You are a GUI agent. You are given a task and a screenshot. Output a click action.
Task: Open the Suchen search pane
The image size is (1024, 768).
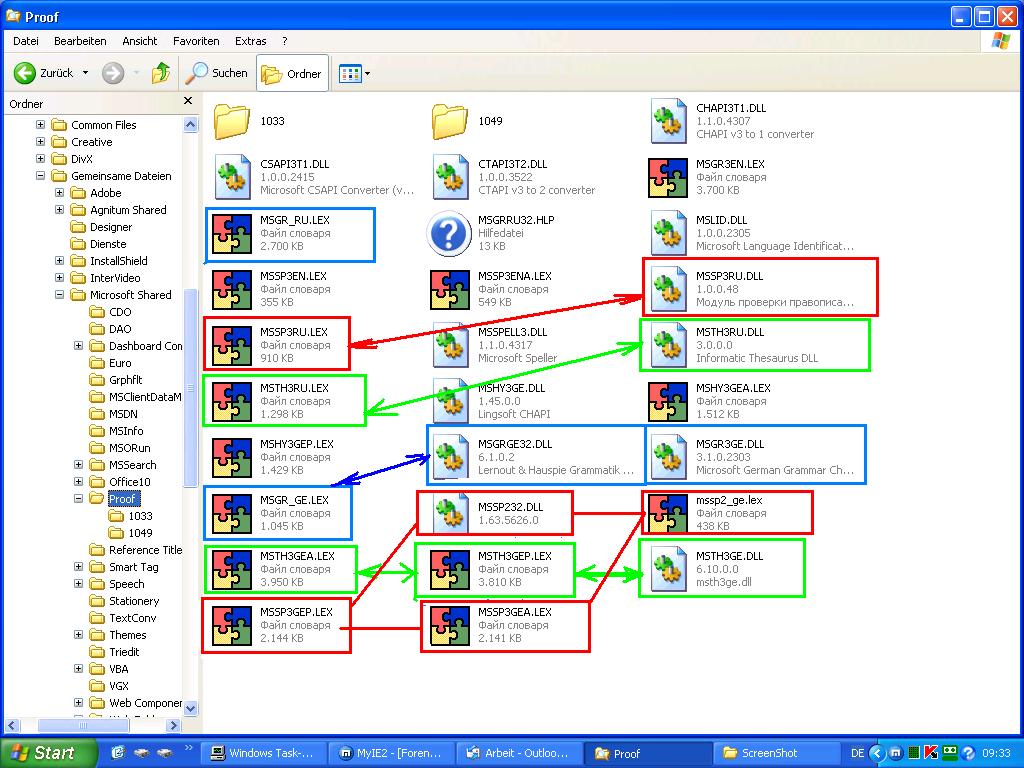coord(217,73)
